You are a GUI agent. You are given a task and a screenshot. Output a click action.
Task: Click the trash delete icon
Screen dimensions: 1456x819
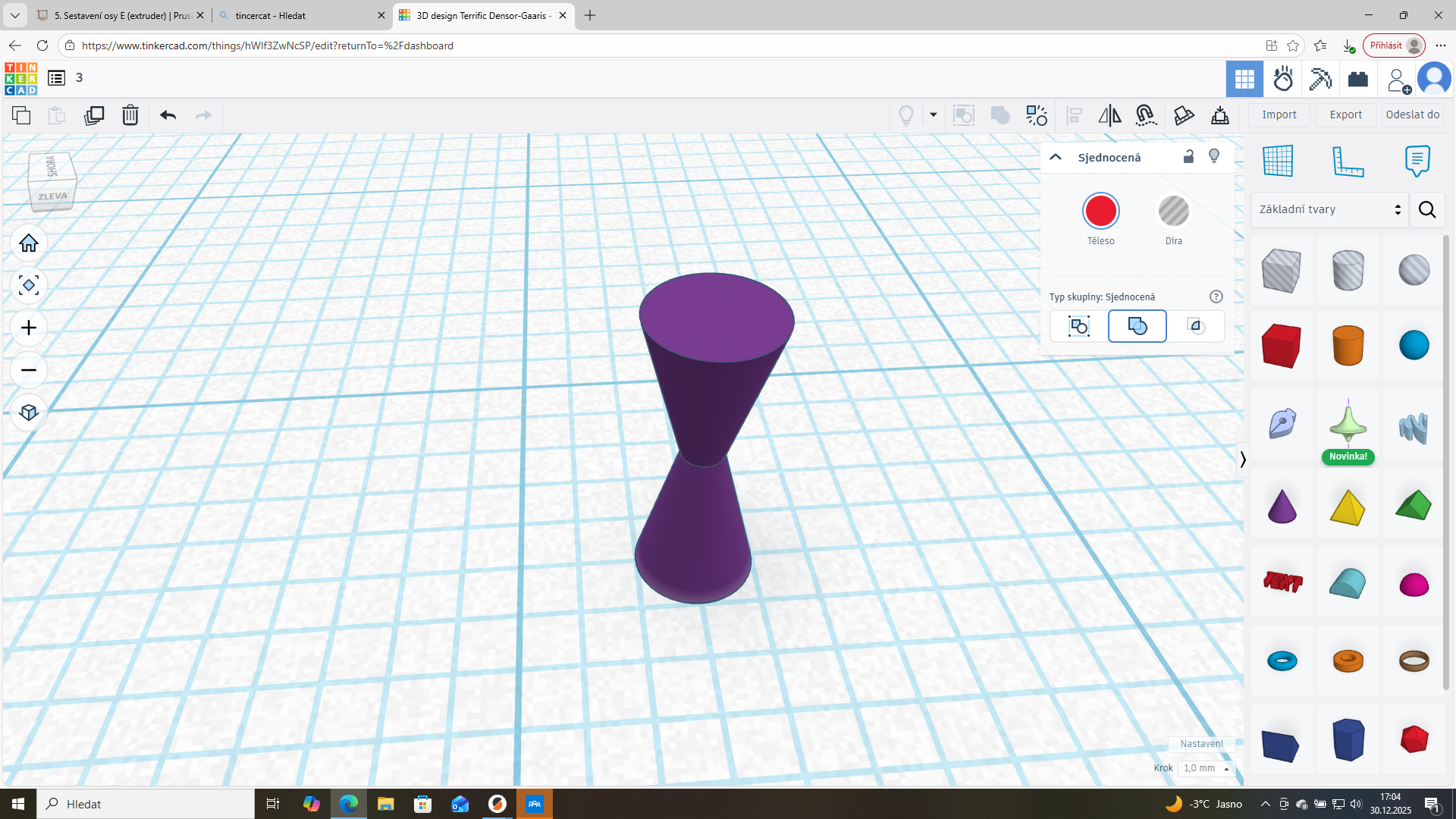coord(130,115)
